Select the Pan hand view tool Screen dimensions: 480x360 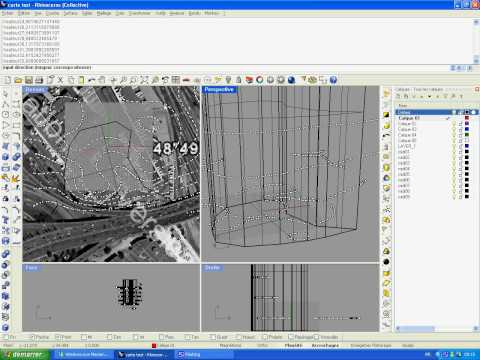tap(102, 80)
